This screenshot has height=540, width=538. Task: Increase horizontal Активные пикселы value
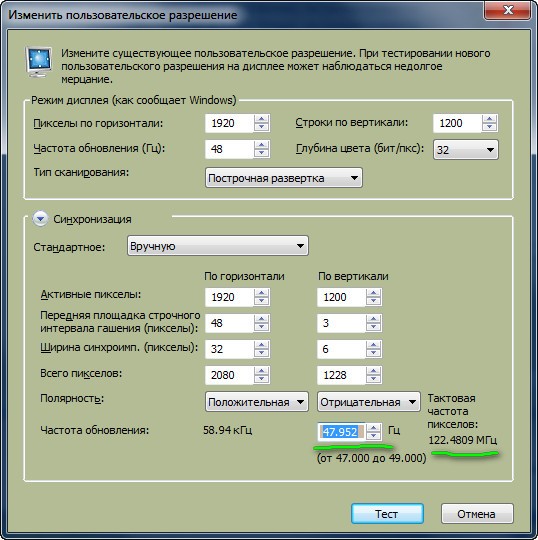[262, 293]
